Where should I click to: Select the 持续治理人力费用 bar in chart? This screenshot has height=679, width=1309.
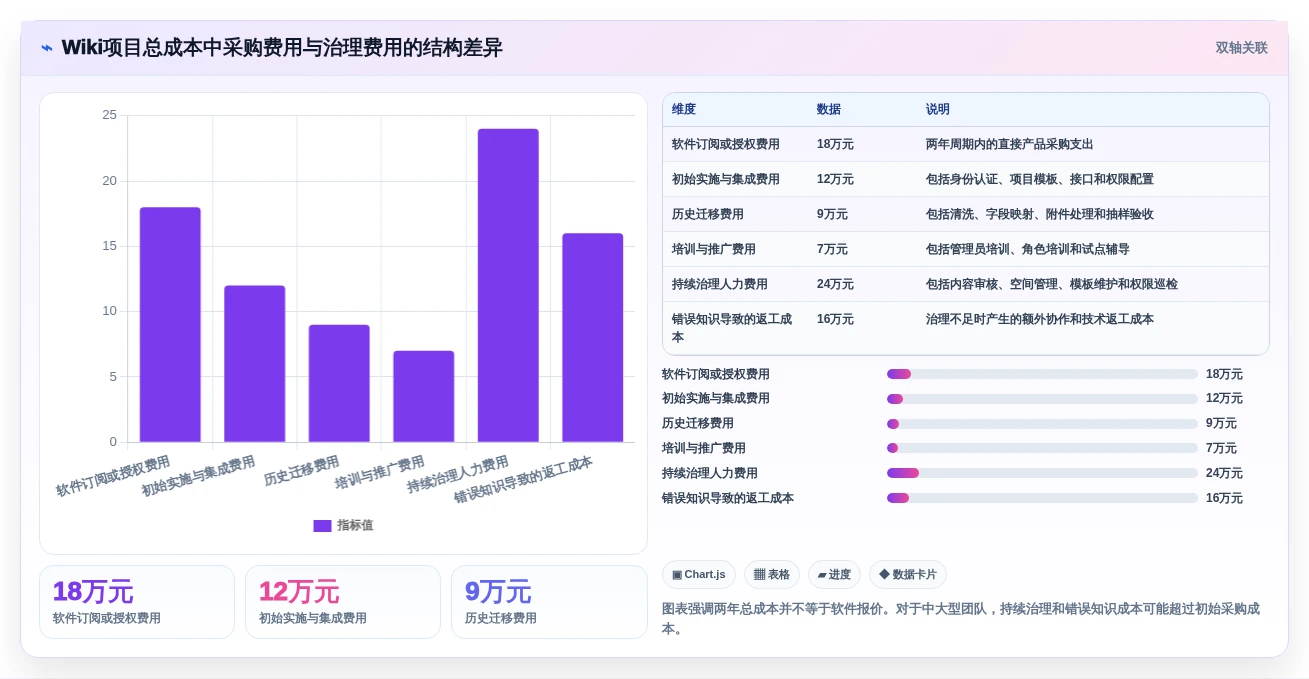tap(508, 285)
